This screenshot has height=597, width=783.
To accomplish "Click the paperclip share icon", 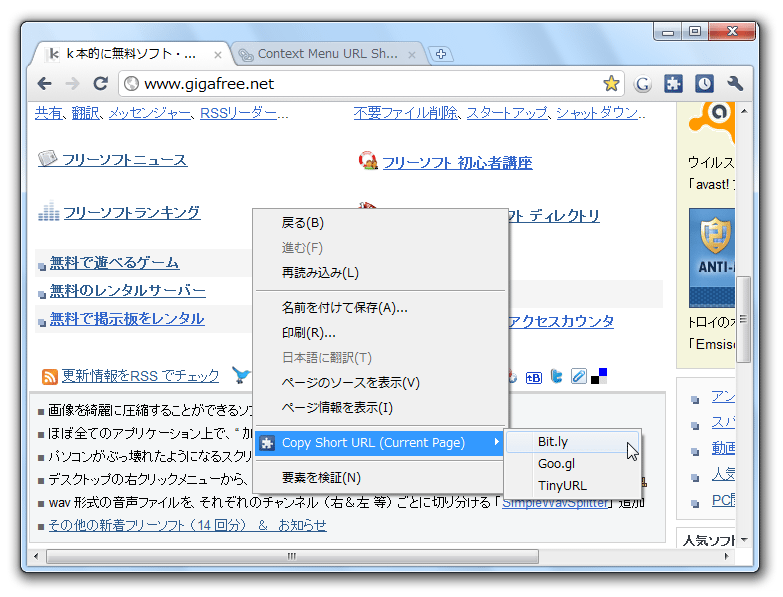I will (579, 376).
